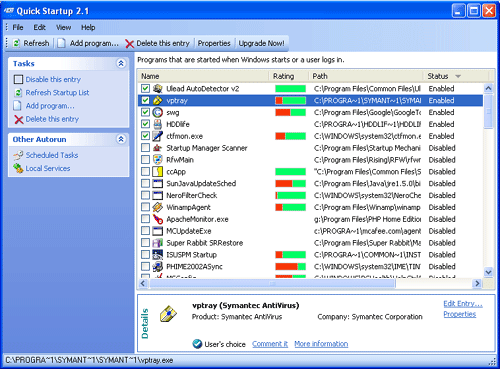
Task: Uncheck the HDDlife checkbox
Action: tap(145, 124)
